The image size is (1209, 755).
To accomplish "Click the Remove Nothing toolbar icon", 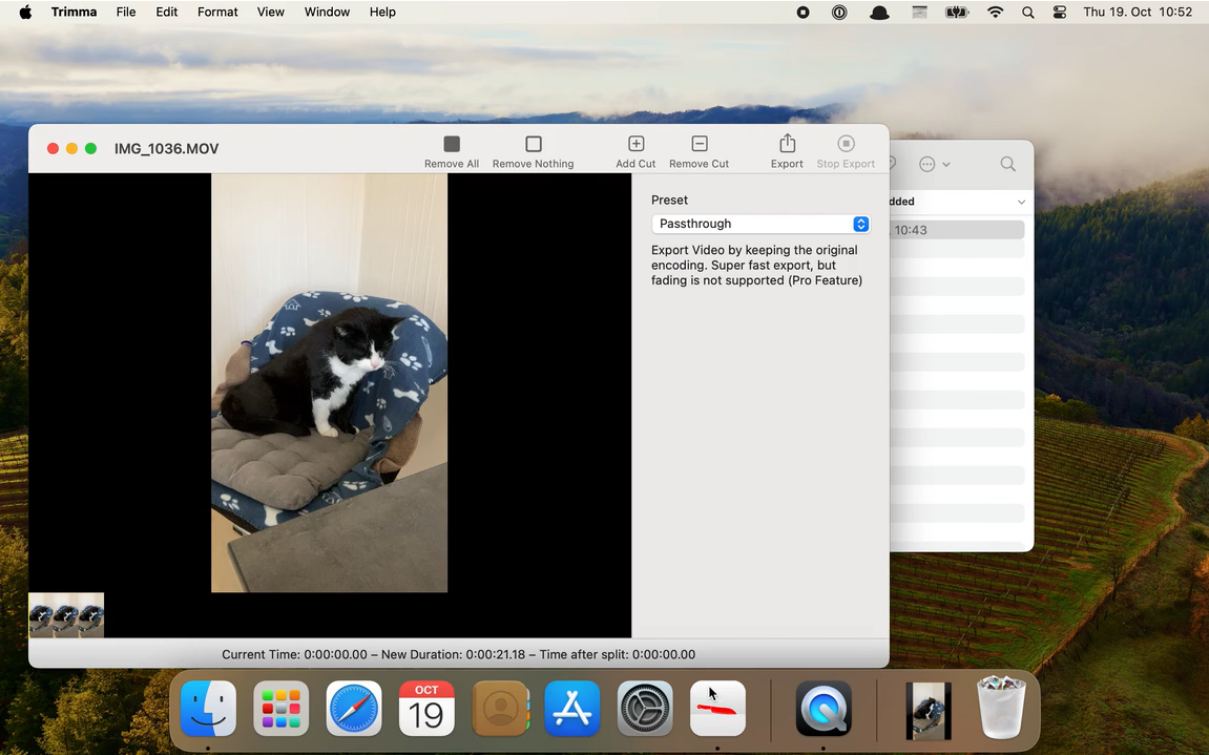I will (x=533, y=144).
